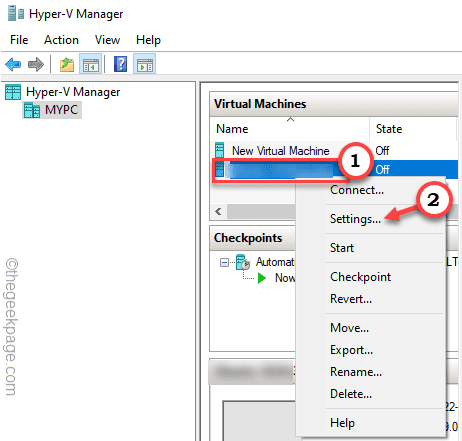The image size is (462, 441).
Task: Click the New Virtual Machine row icon
Action: click(x=219, y=150)
